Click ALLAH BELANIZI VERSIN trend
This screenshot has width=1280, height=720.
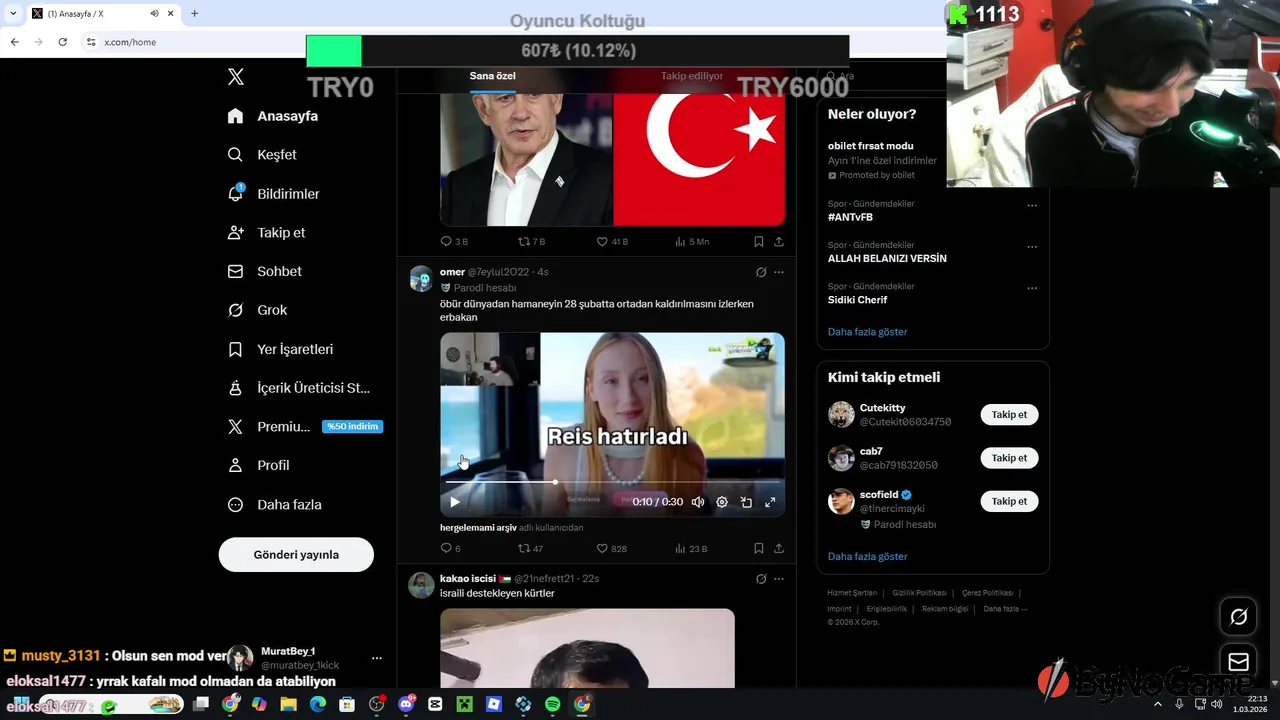(x=887, y=258)
